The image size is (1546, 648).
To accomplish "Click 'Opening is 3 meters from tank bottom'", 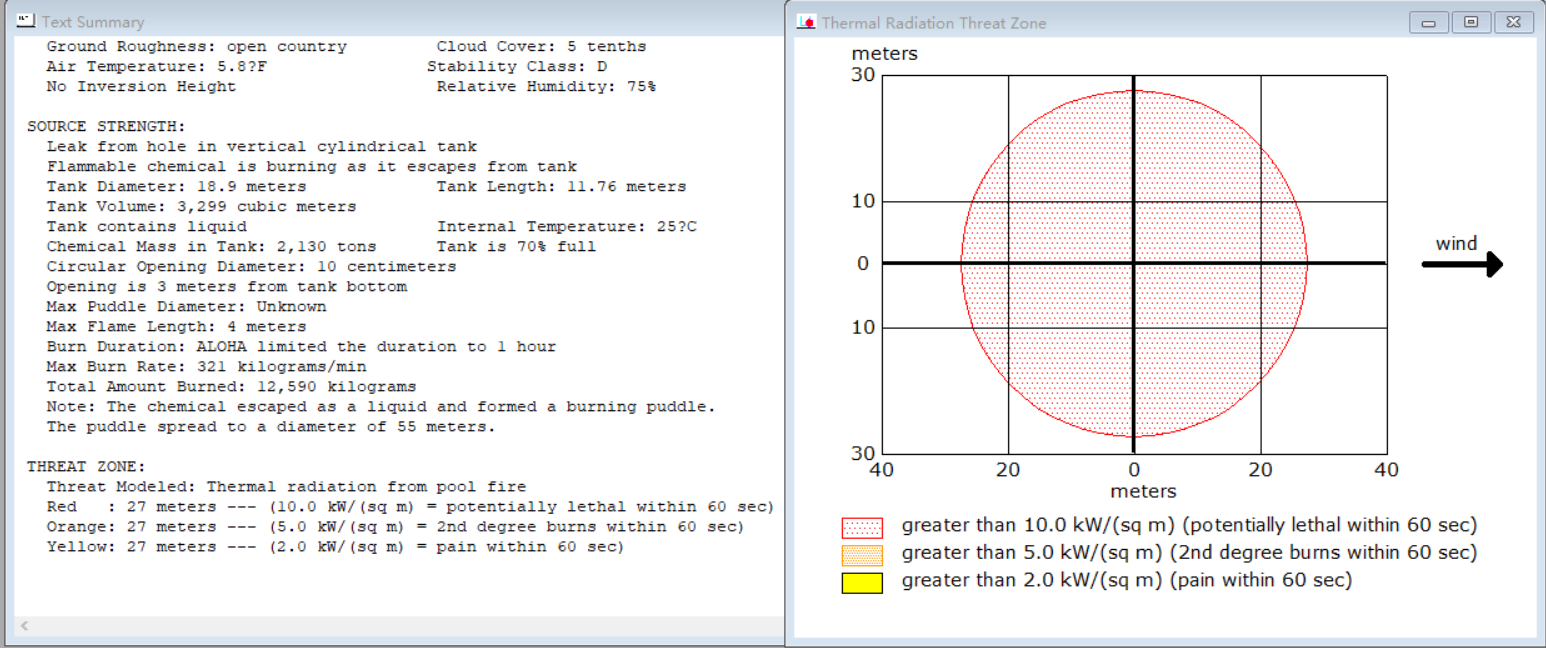I will (226, 287).
